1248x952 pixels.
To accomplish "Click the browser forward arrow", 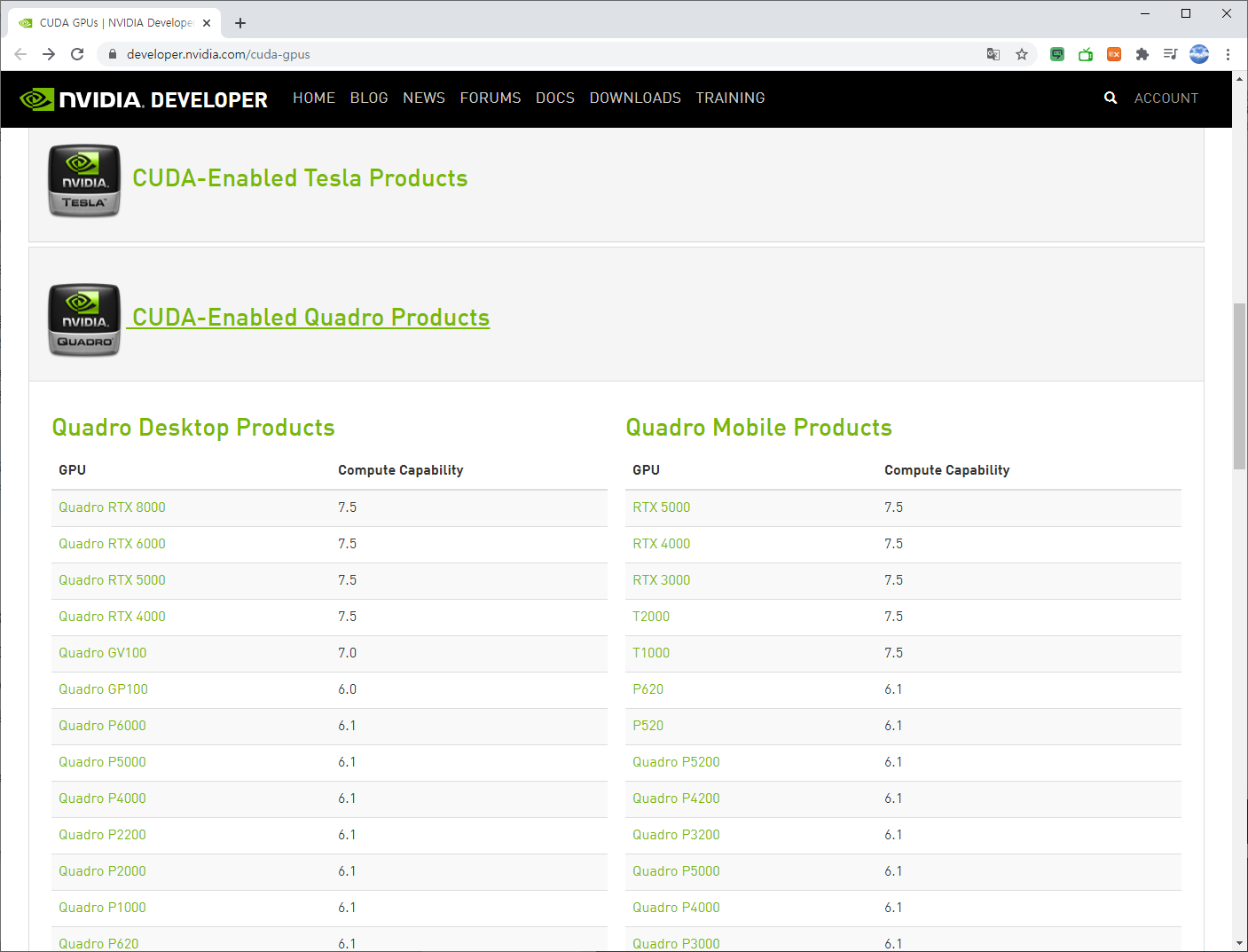I will point(49,54).
